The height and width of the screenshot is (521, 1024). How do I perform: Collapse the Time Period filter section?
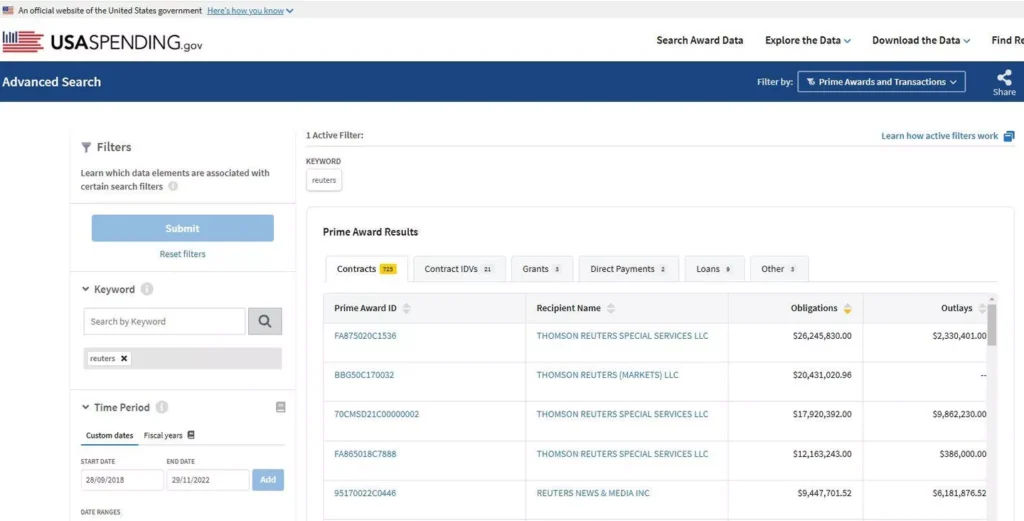86,408
